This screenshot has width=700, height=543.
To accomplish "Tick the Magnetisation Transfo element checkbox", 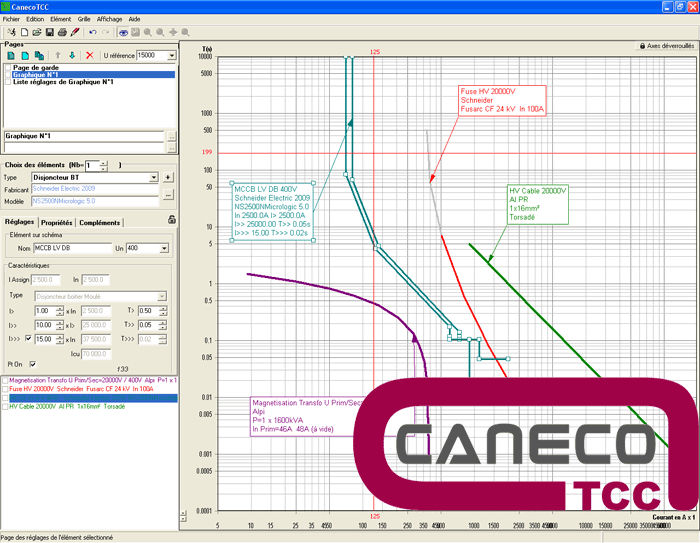I will (x=5, y=380).
